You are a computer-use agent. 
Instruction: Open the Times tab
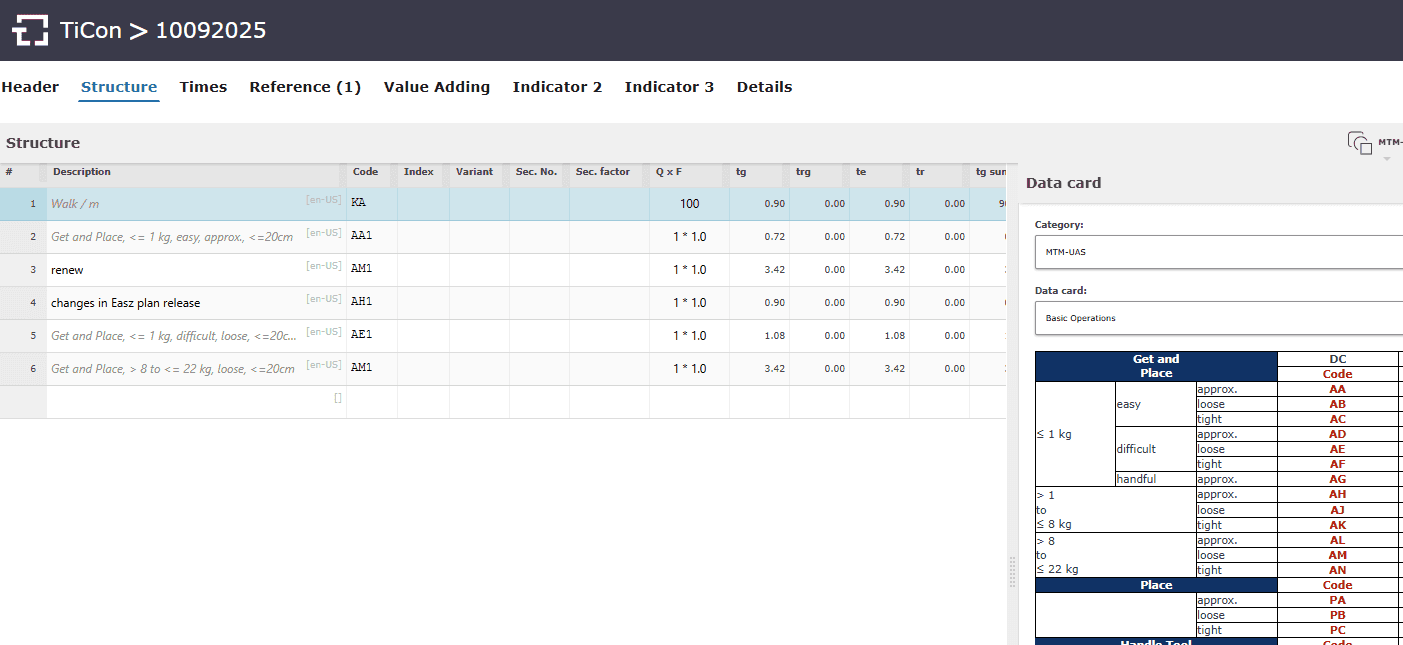203,87
